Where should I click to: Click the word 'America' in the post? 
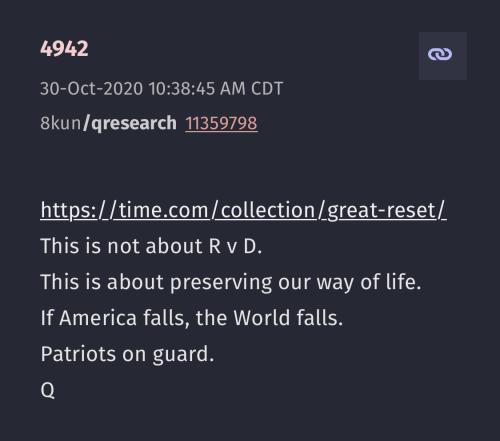(98, 318)
